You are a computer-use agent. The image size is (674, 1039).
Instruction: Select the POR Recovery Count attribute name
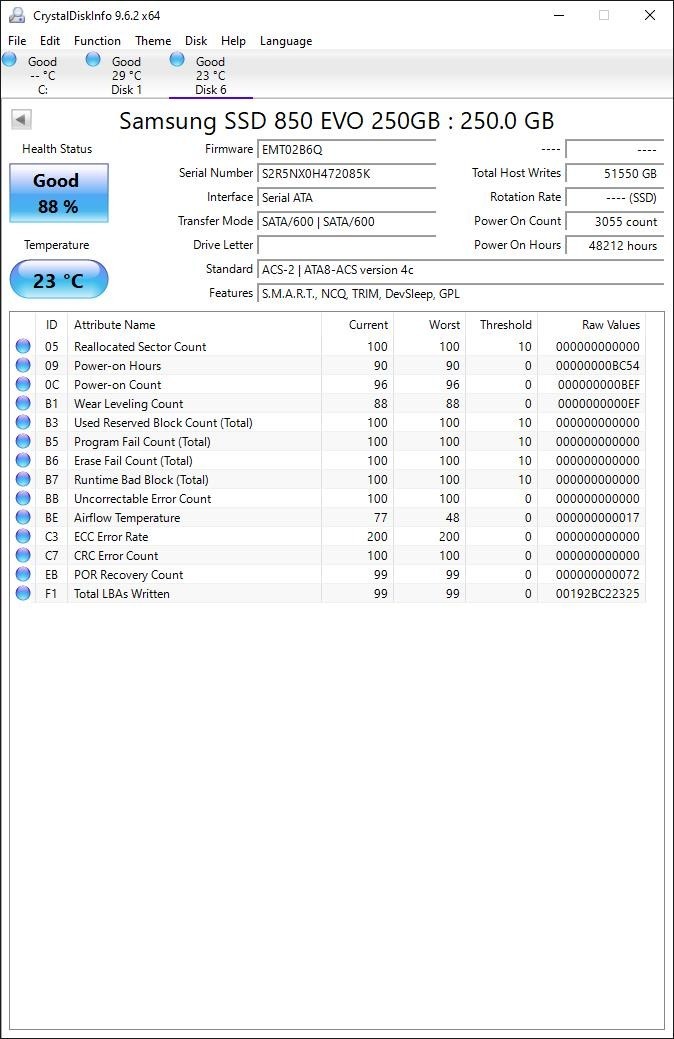pos(129,574)
